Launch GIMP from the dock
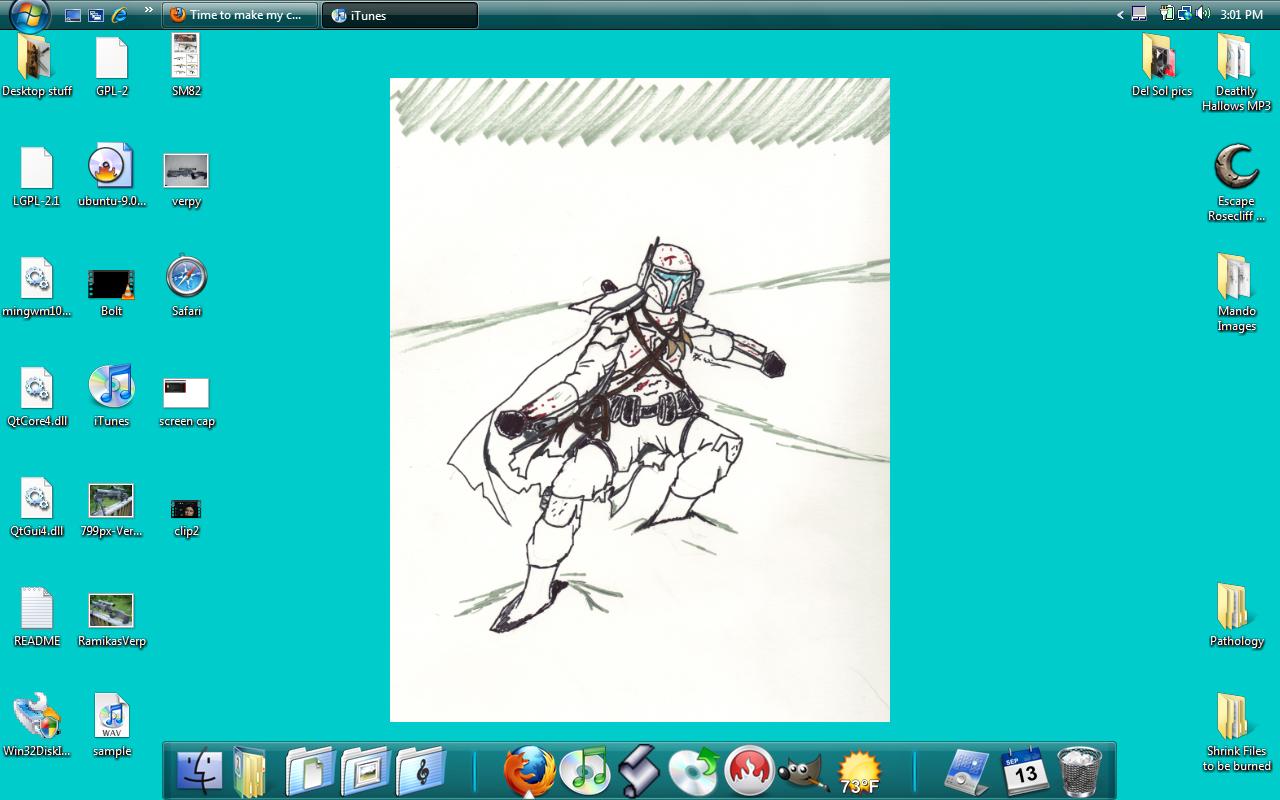Screen dimensions: 1280x800 pyautogui.click(x=803, y=773)
